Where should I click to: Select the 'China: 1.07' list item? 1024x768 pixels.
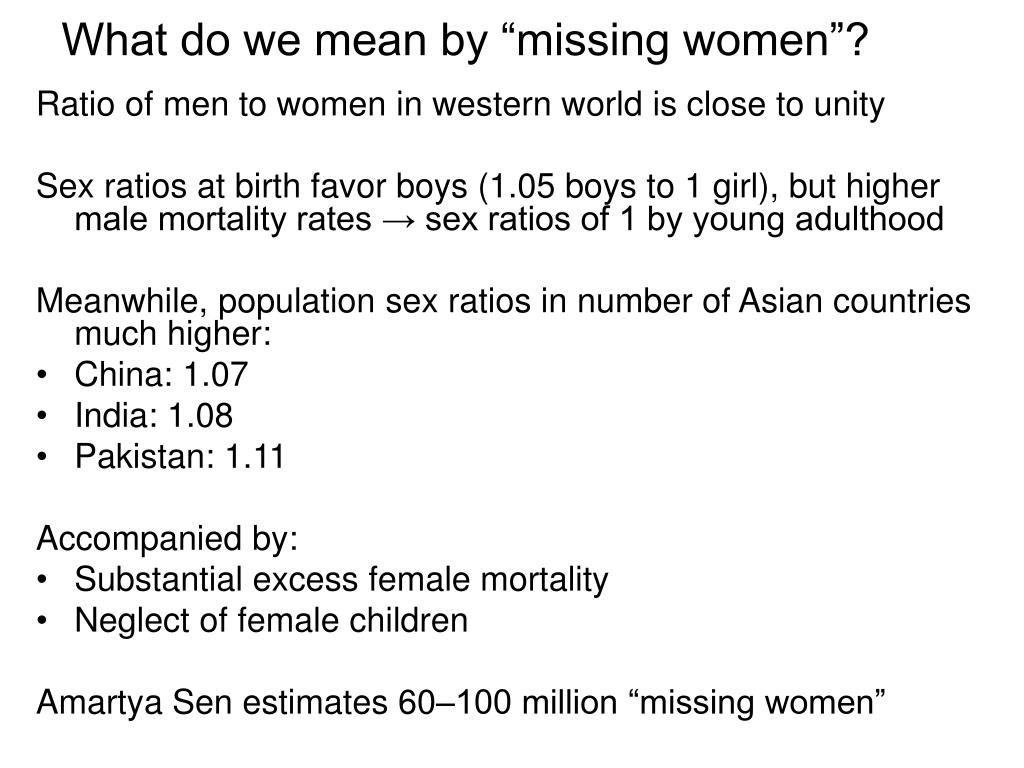(161, 375)
